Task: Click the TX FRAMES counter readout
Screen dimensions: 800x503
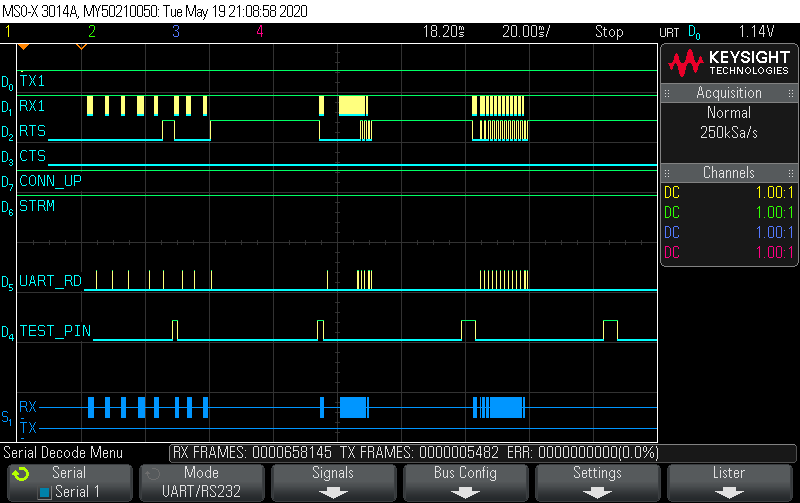Action: [419, 453]
